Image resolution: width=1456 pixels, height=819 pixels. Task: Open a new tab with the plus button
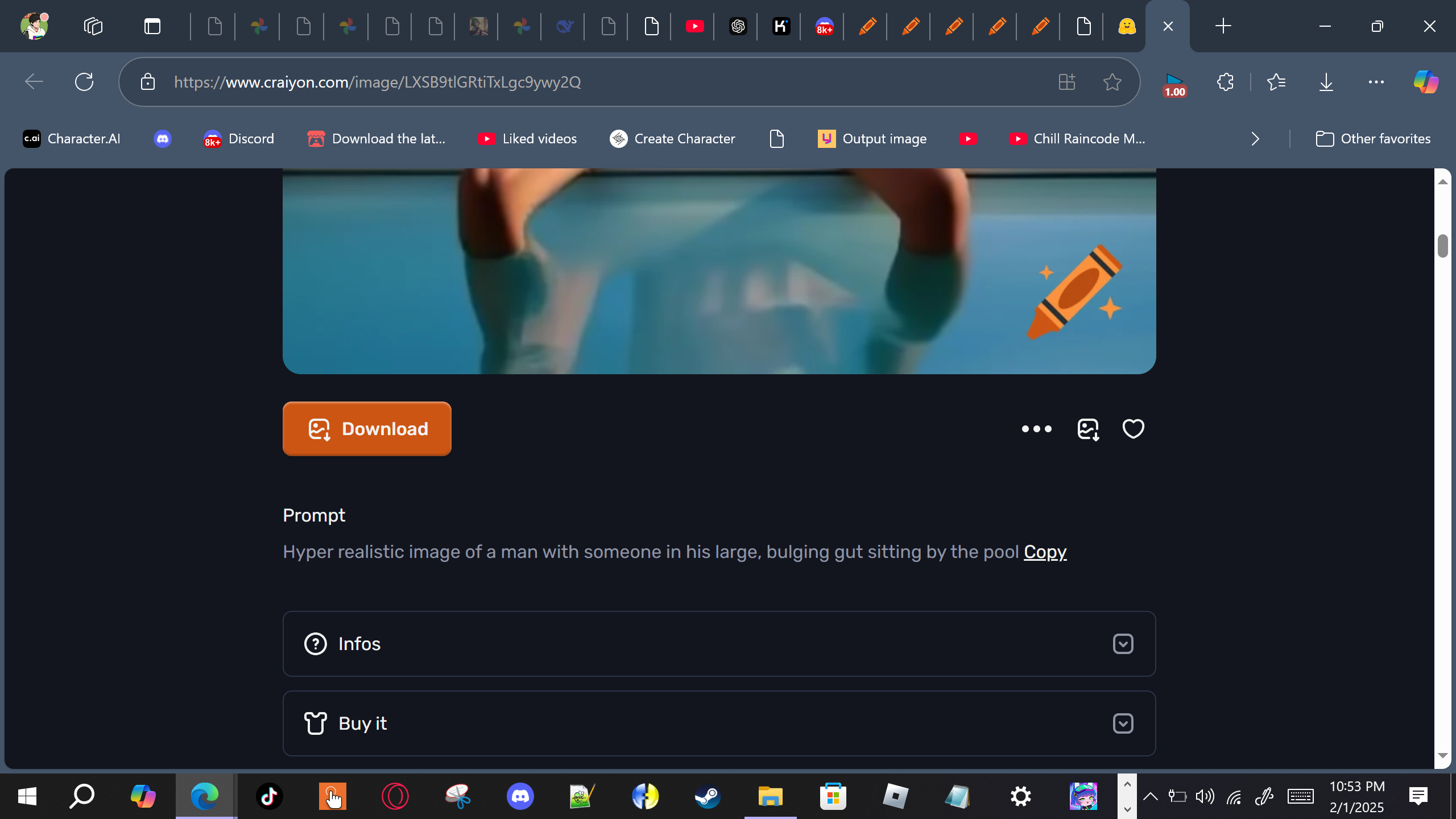(x=1223, y=26)
